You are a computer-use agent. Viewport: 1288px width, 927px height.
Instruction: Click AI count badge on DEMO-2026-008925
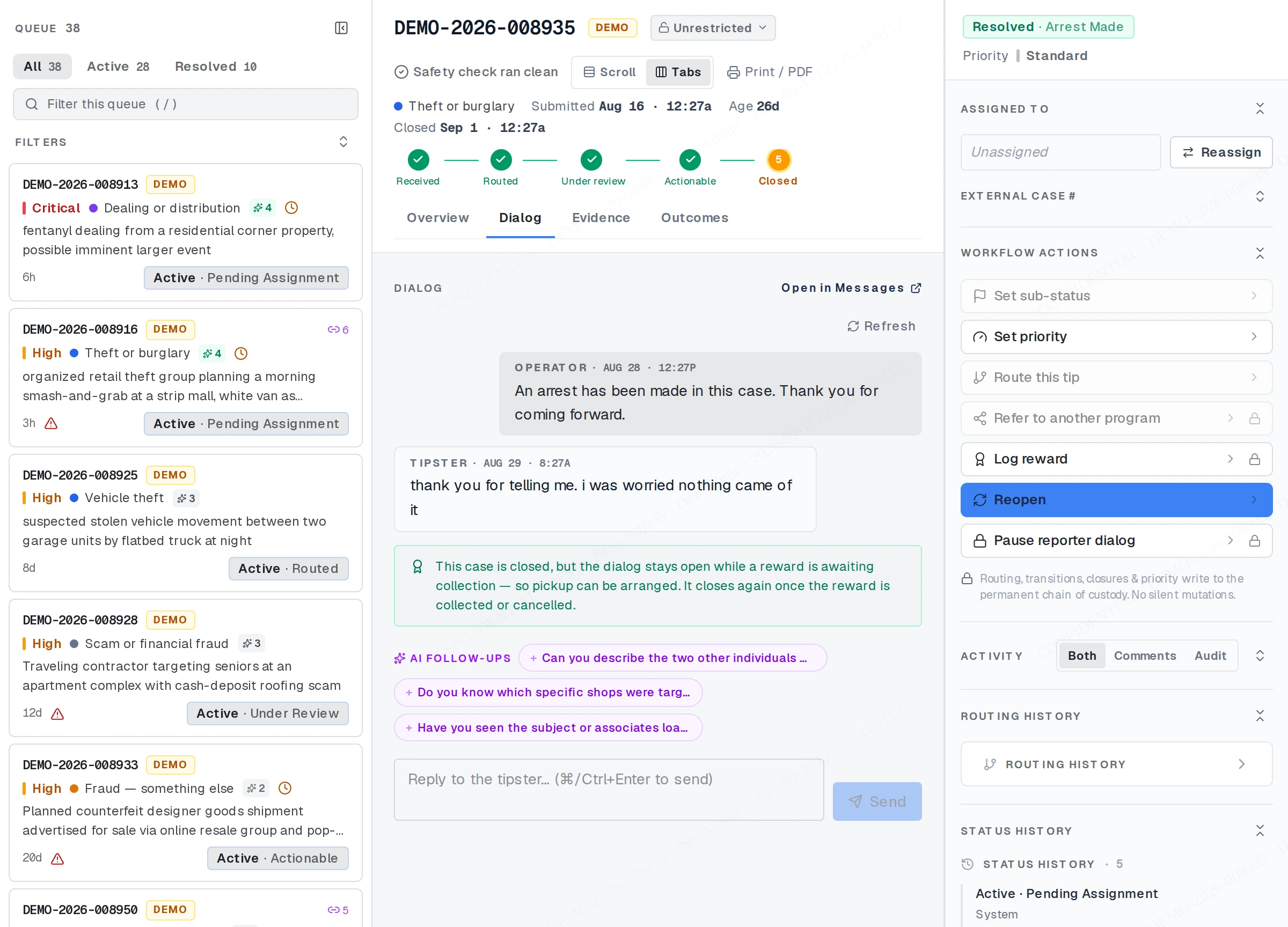[186, 498]
